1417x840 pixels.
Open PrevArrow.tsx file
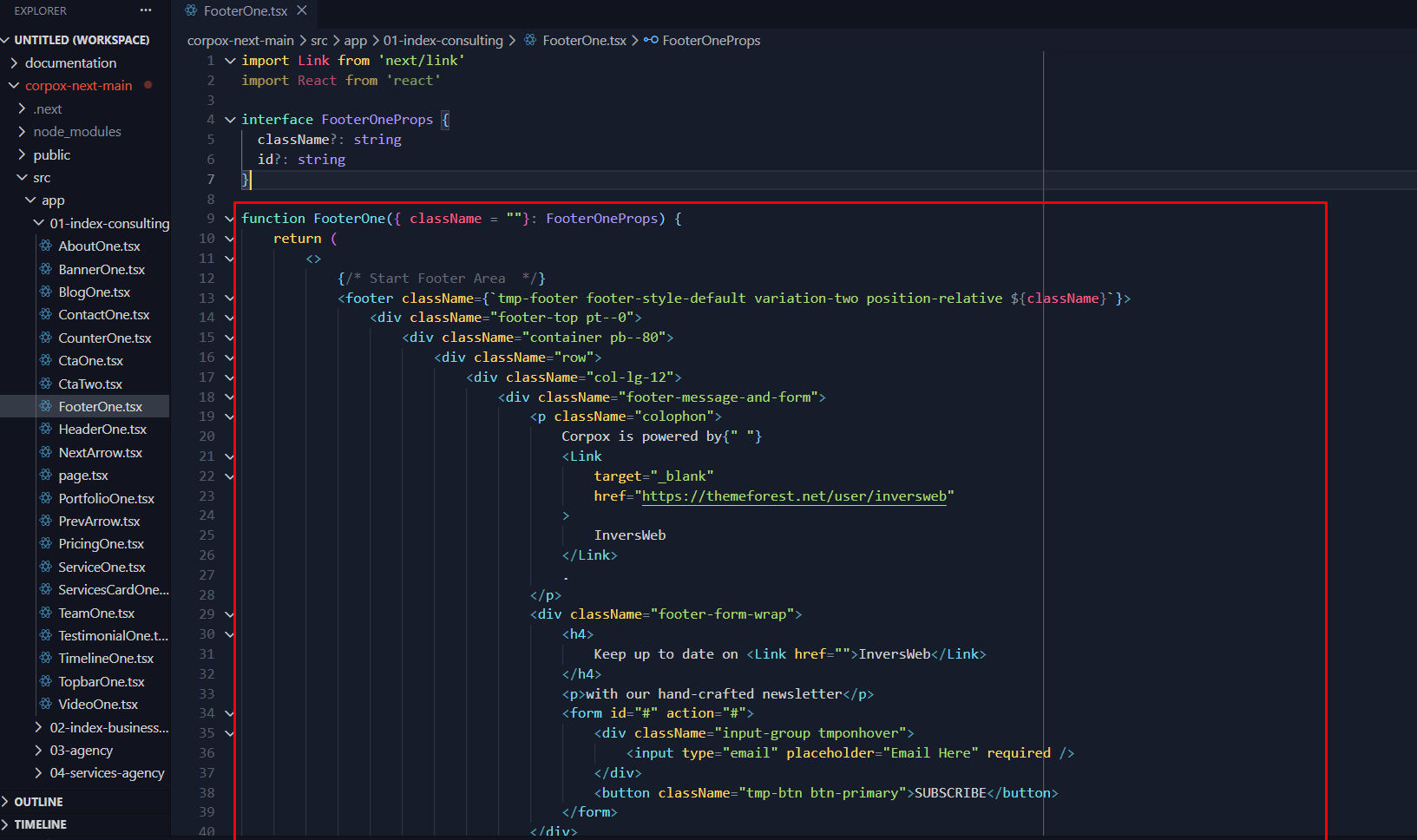[x=99, y=521]
